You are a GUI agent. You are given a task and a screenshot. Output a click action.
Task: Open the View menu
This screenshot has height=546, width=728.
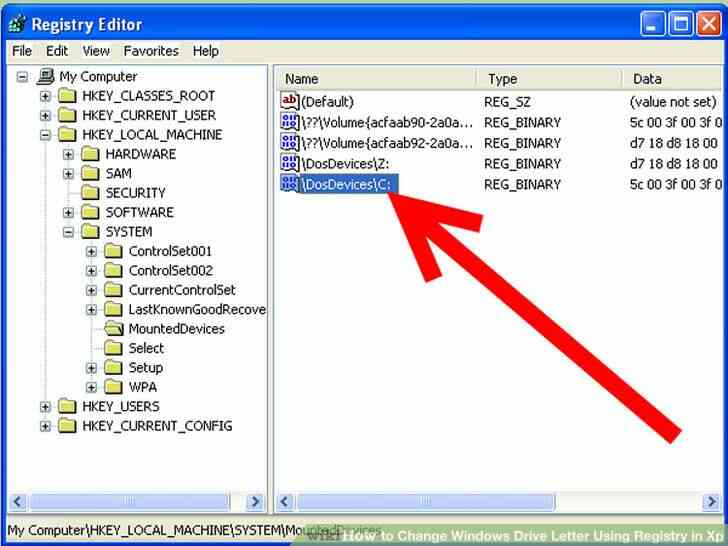tap(96, 51)
